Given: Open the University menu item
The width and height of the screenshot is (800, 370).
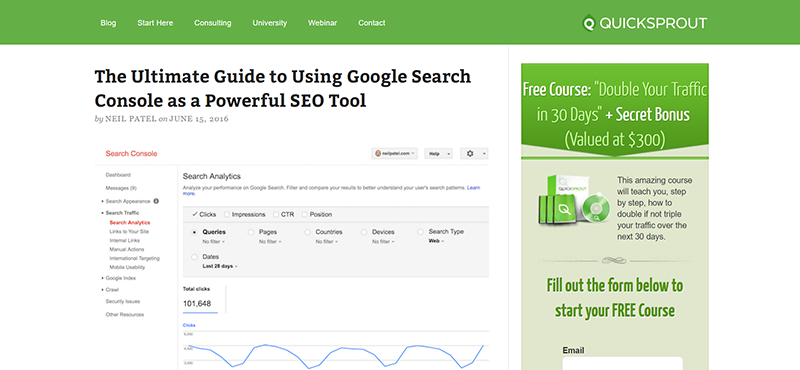Looking at the screenshot, I should (270, 23).
